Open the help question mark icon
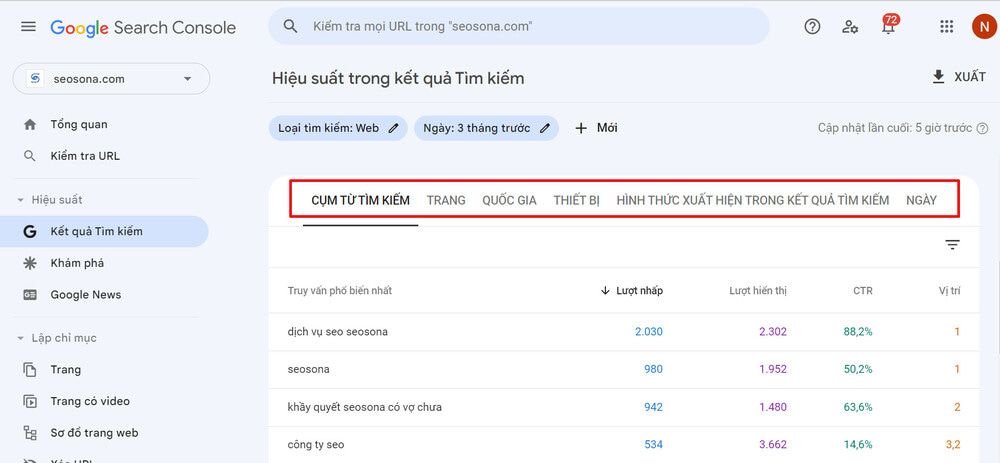This screenshot has height=463, width=1000. [813, 27]
